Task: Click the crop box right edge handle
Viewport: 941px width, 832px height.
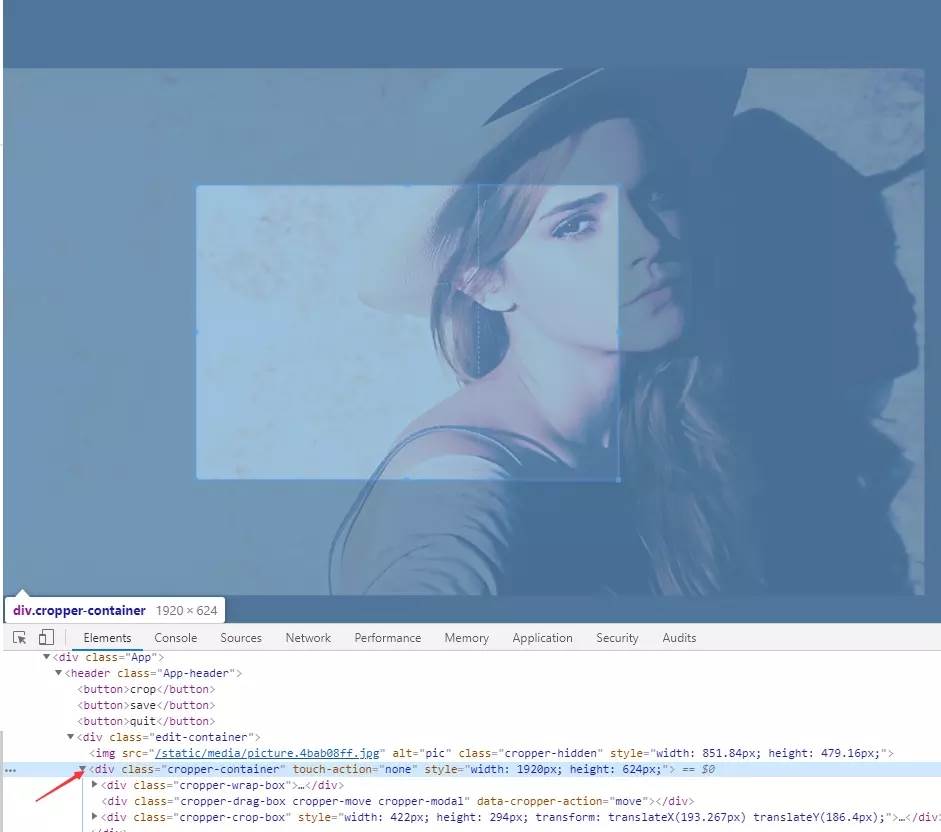Action: 618,332
